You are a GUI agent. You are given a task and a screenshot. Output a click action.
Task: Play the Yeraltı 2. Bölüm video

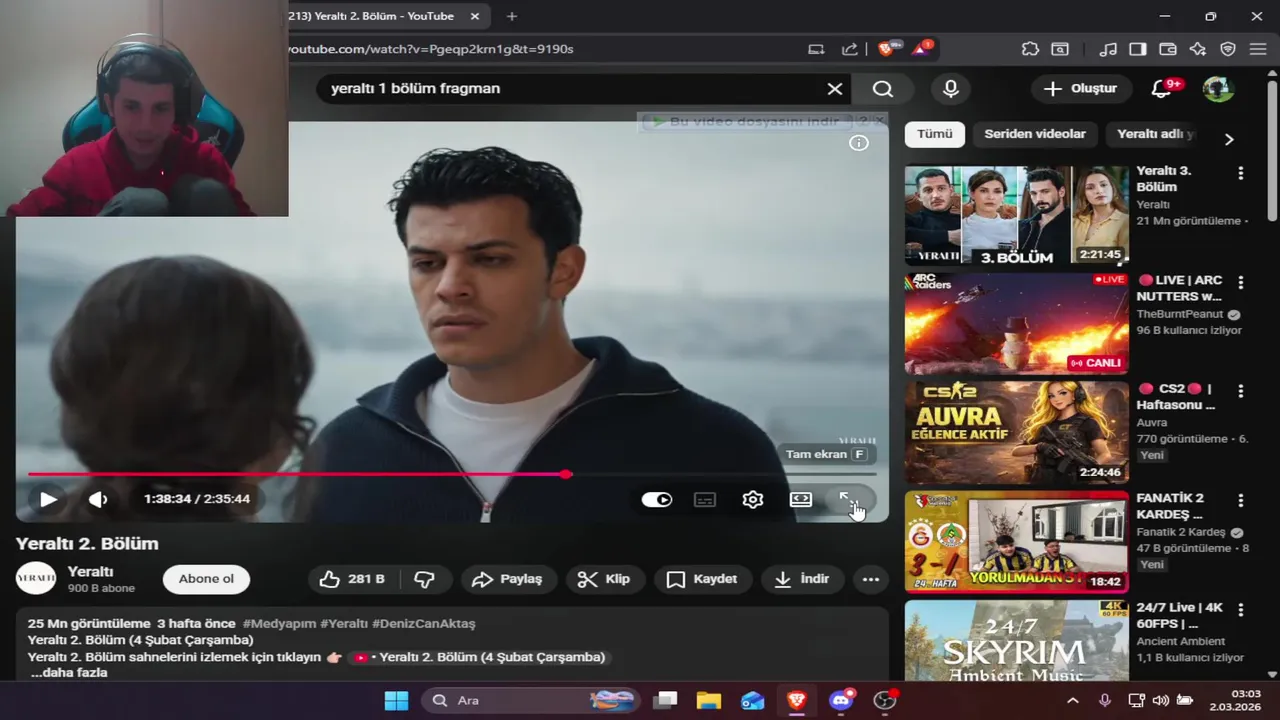click(48, 499)
